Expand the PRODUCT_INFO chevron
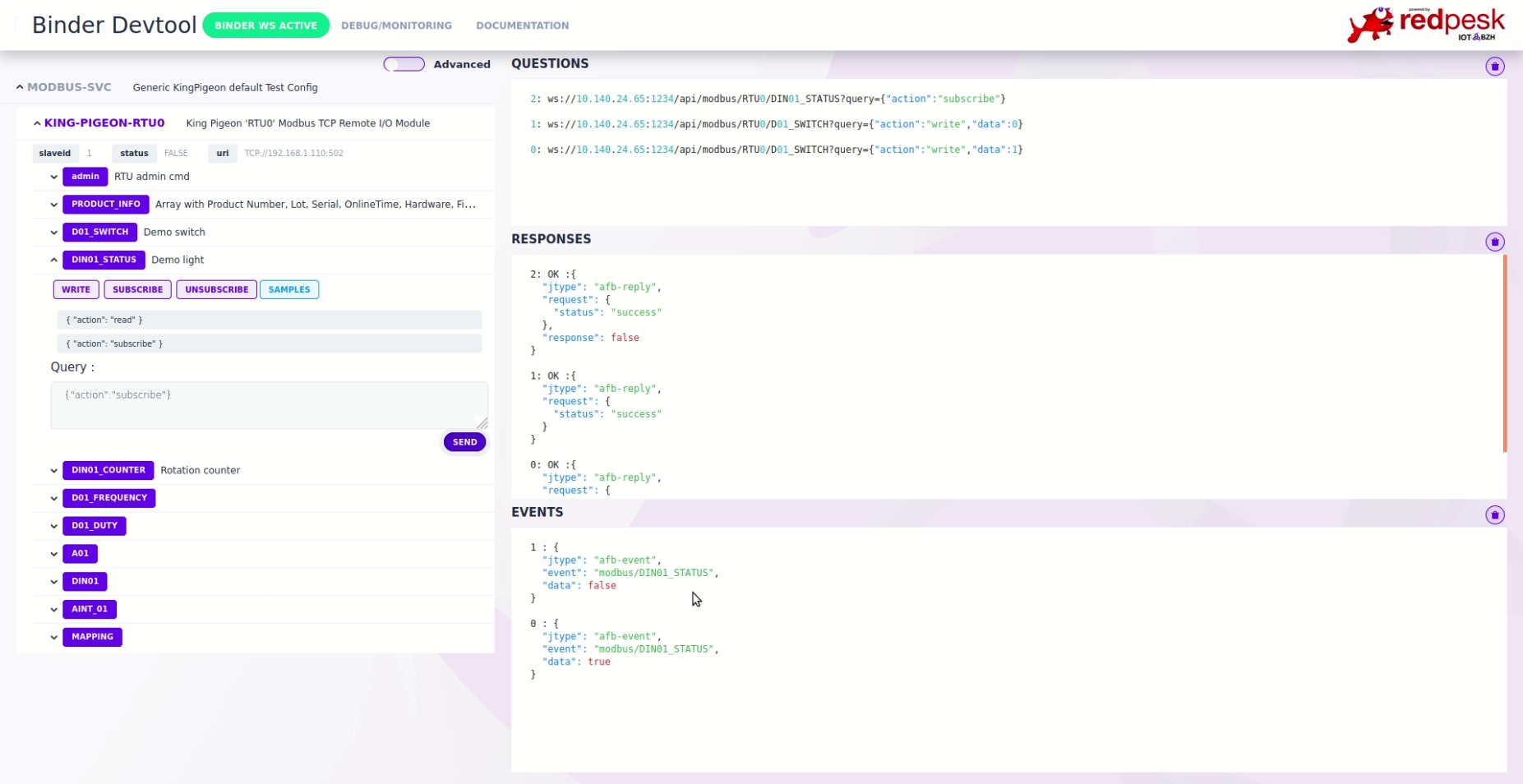1523x784 pixels. coord(54,205)
